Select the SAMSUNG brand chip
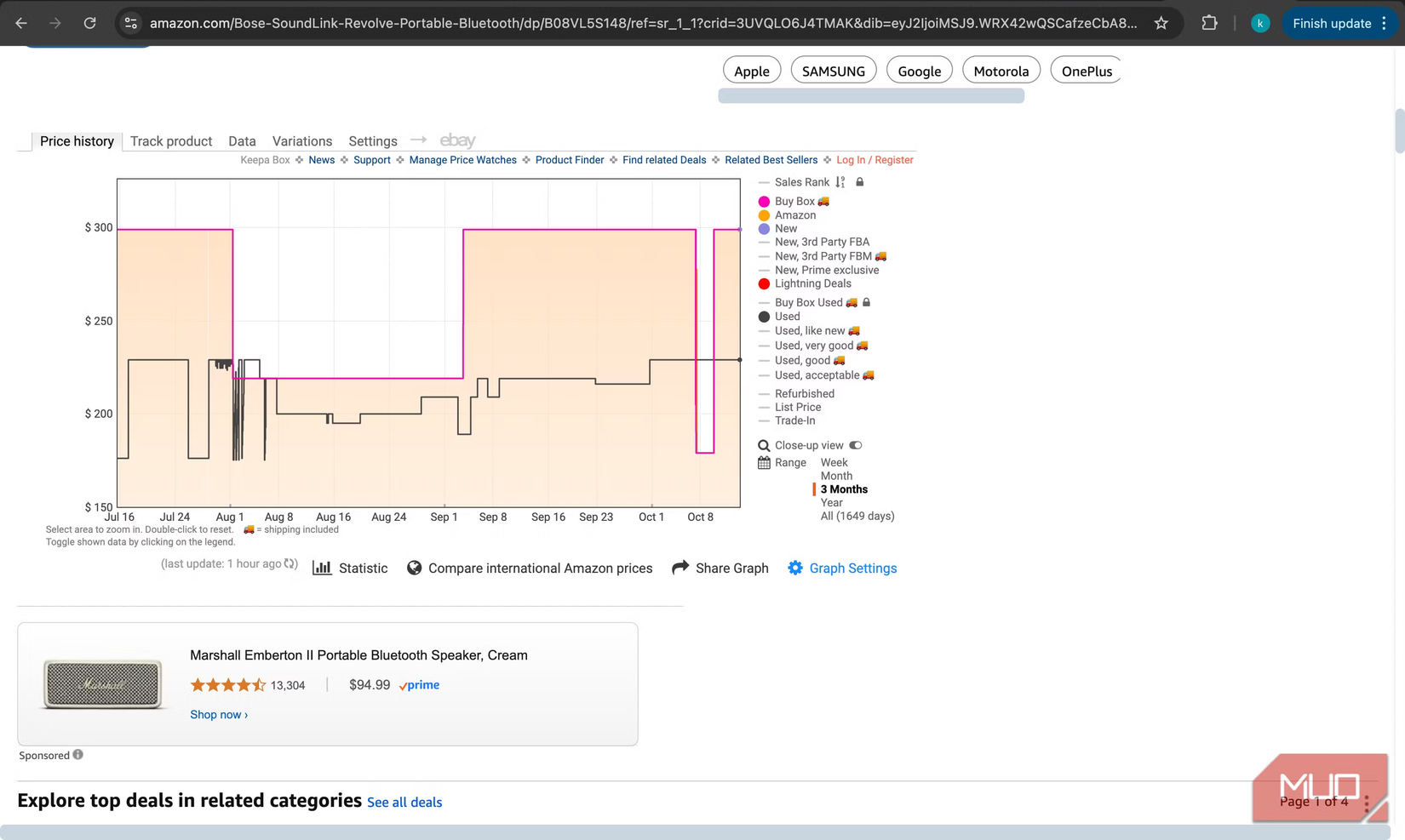The image size is (1405, 840). coord(834,71)
